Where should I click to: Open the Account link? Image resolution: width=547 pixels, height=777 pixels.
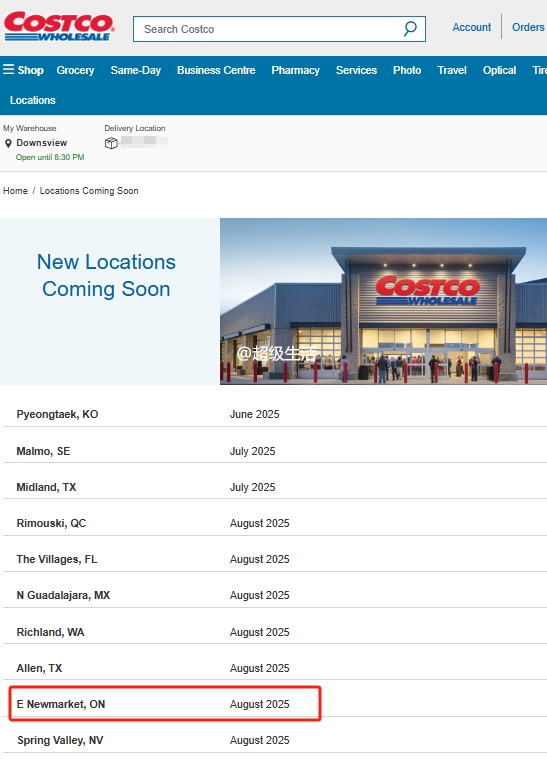point(471,27)
